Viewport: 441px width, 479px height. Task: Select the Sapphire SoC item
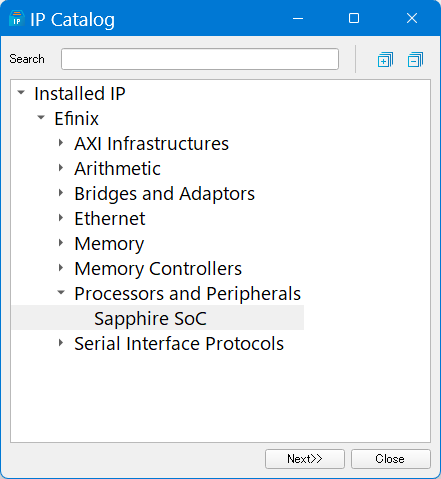point(150,318)
